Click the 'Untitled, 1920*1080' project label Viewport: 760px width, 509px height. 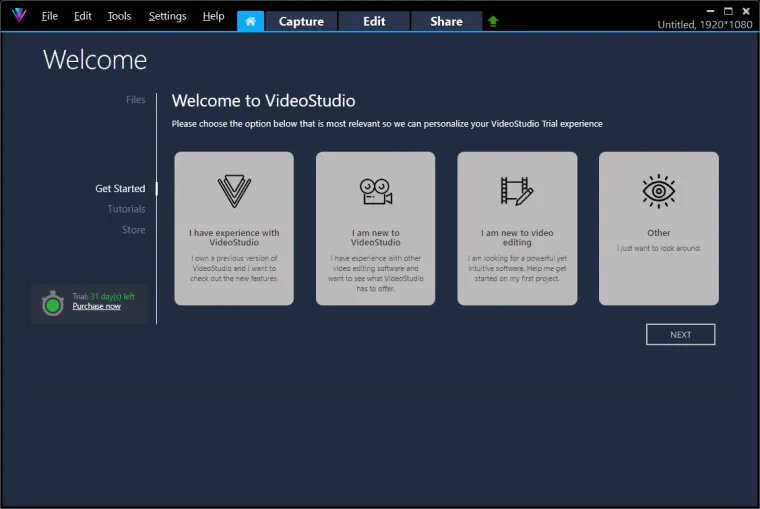pos(705,25)
